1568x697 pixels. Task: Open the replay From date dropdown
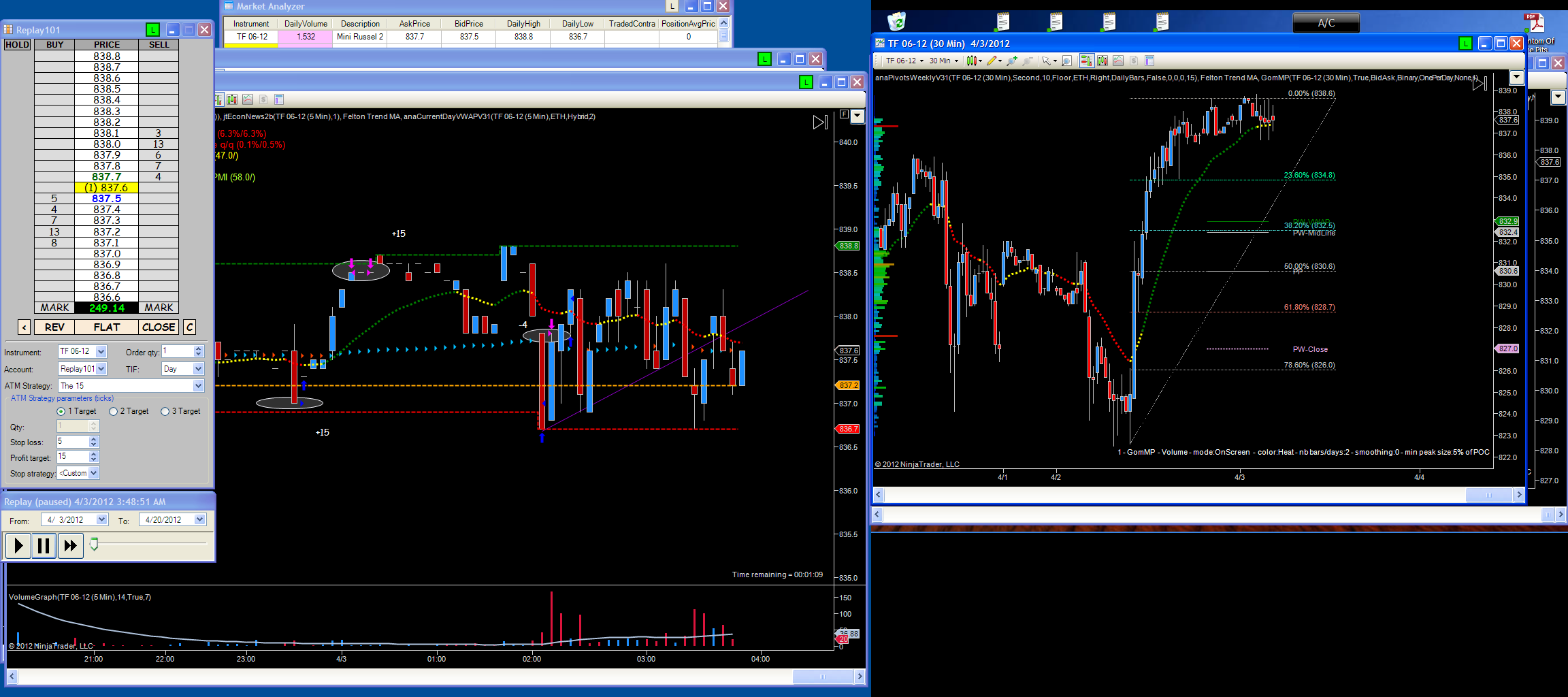[x=102, y=519]
